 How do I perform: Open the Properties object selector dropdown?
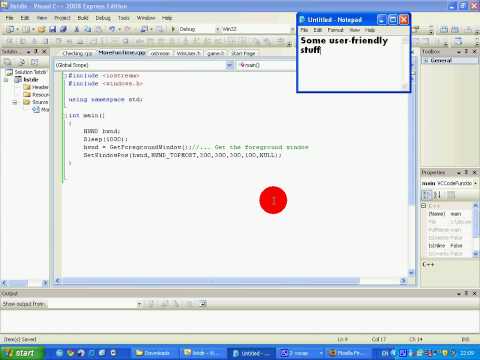[x=475, y=183]
